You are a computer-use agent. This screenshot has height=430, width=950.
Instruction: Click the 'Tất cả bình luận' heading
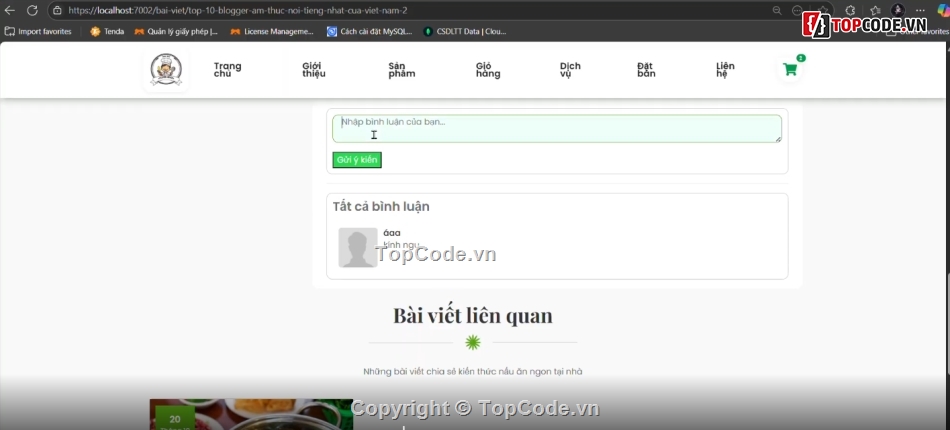point(381,207)
